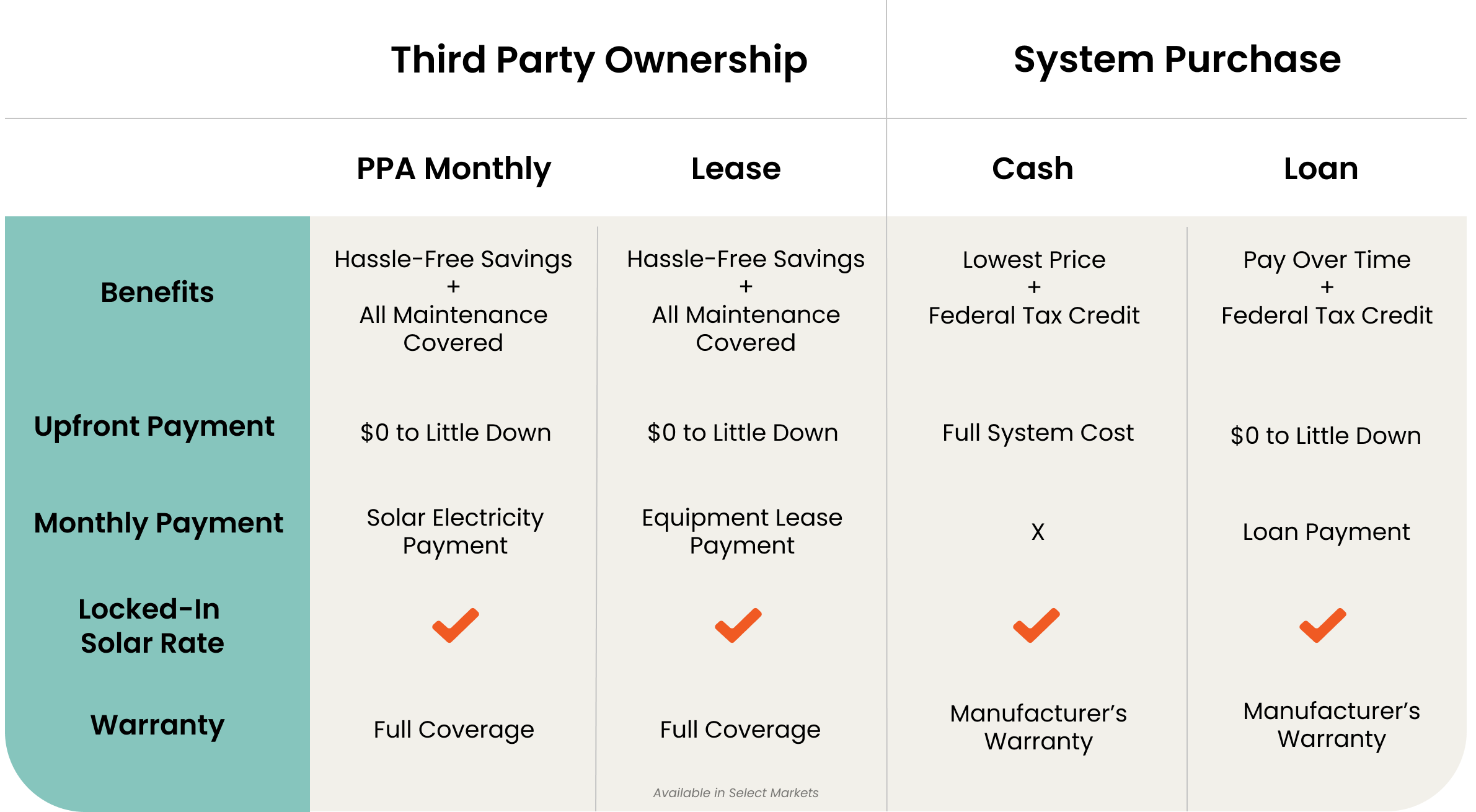Select the Third Party Ownership heading

point(599,60)
